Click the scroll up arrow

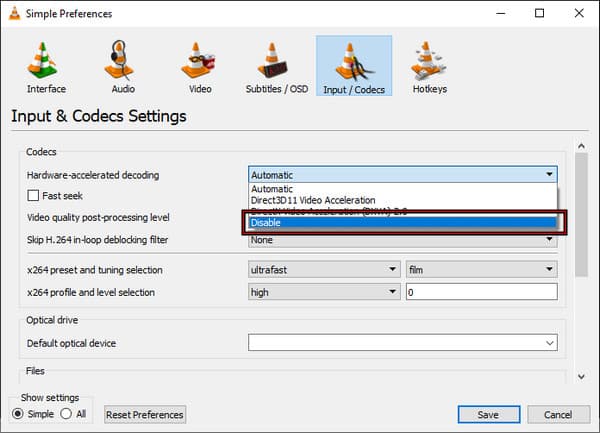pyautogui.click(x=581, y=146)
